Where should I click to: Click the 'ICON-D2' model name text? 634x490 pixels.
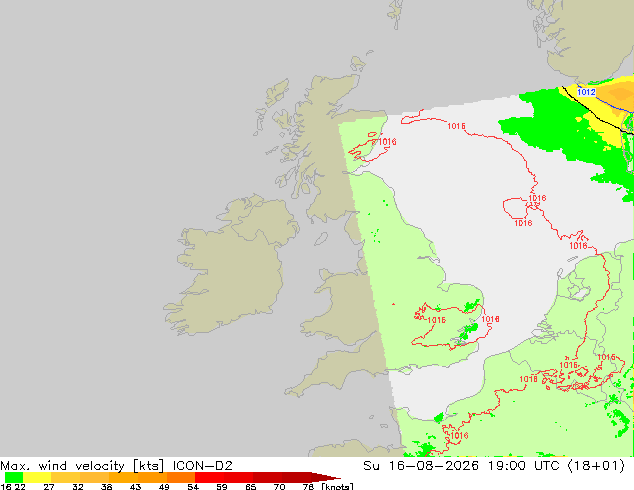tap(203, 466)
